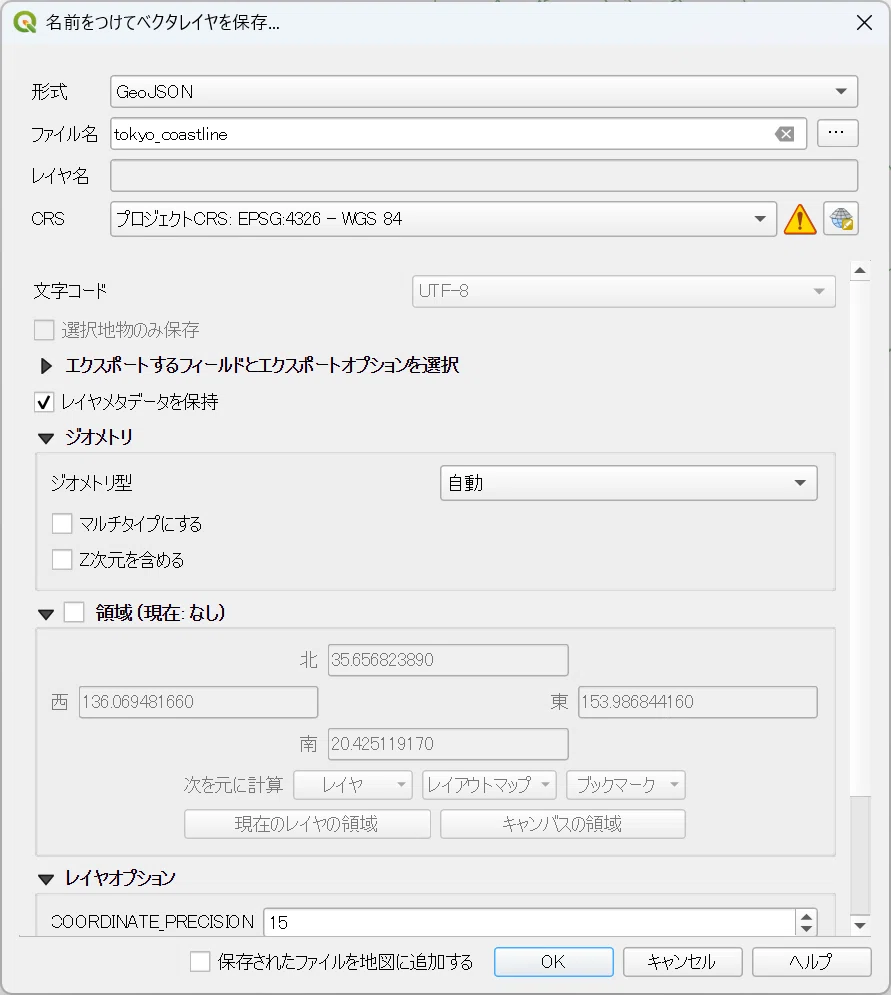
Task: Open the CRS dropdown showing EPSG:4326
Action: 443,219
